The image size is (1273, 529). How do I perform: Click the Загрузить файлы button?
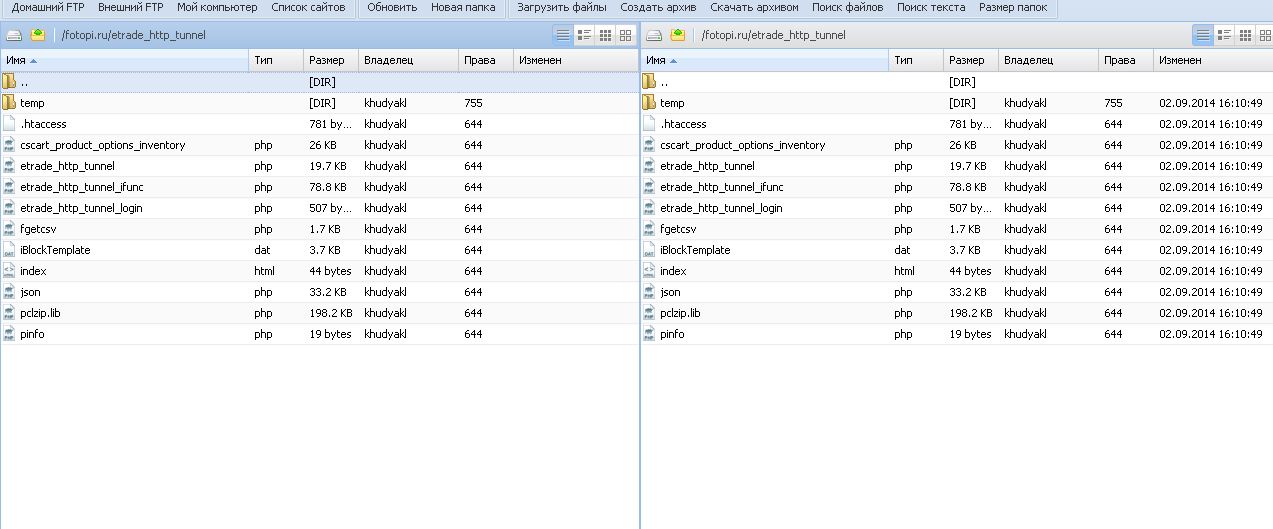tap(562, 8)
